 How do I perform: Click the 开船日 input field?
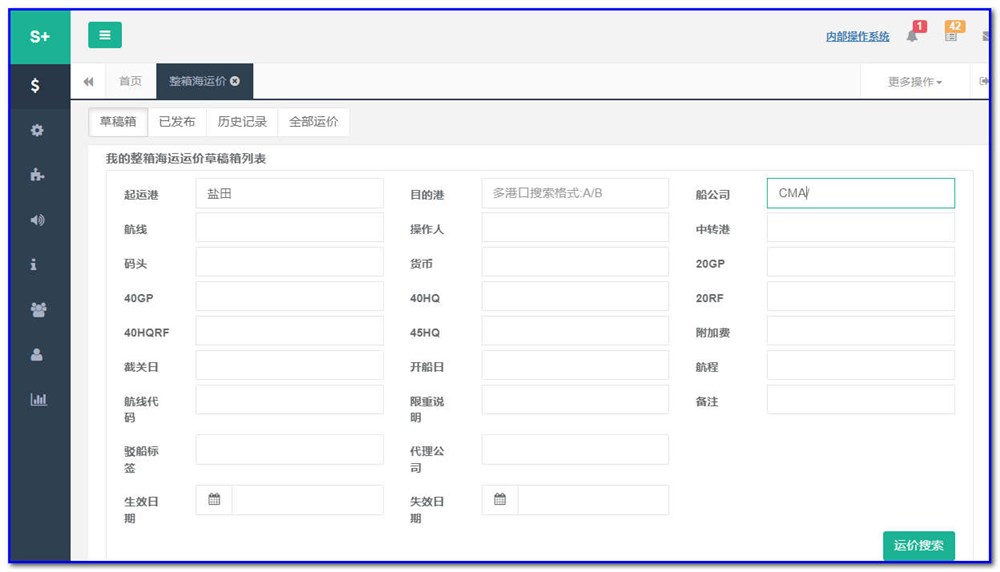point(575,365)
